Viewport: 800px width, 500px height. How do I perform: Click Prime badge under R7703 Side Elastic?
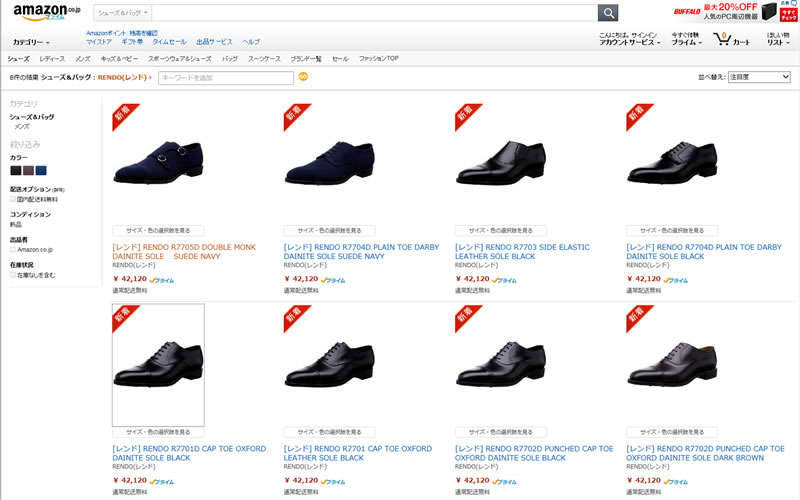pyautogui.click(x=503, y=280)
